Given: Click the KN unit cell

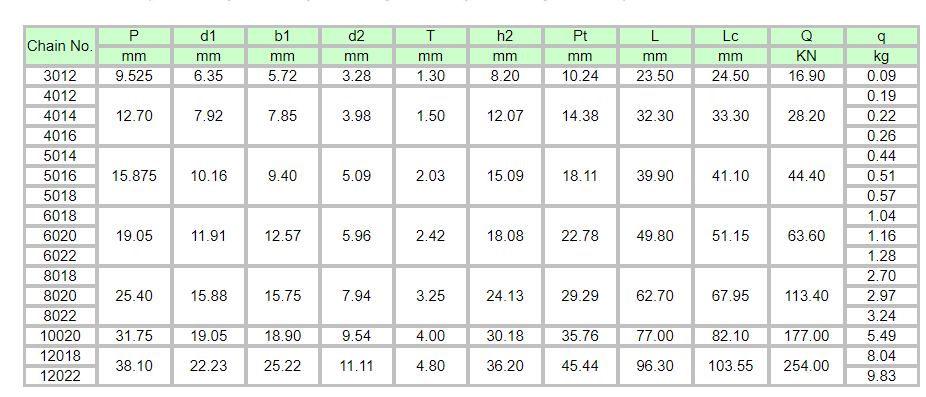Looking at the screenshot, I should point(806,57).
